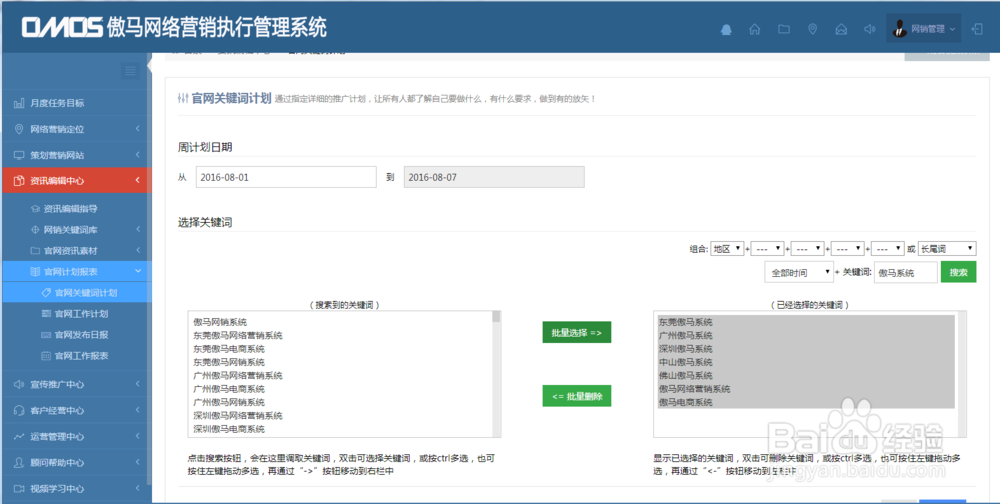Click the start date field 2016-08-01

286,177
